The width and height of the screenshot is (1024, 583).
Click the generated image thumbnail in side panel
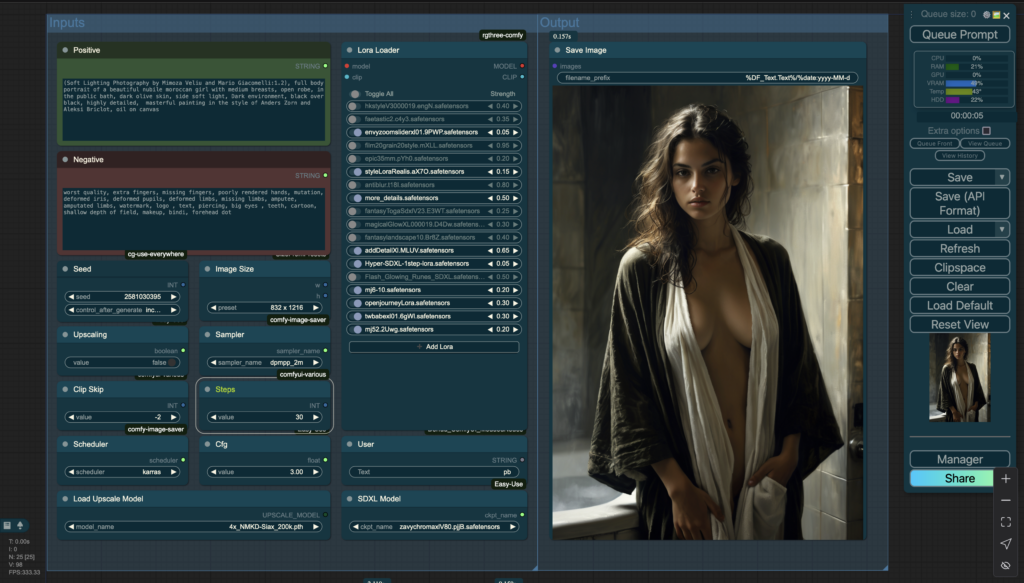point(959,377)
